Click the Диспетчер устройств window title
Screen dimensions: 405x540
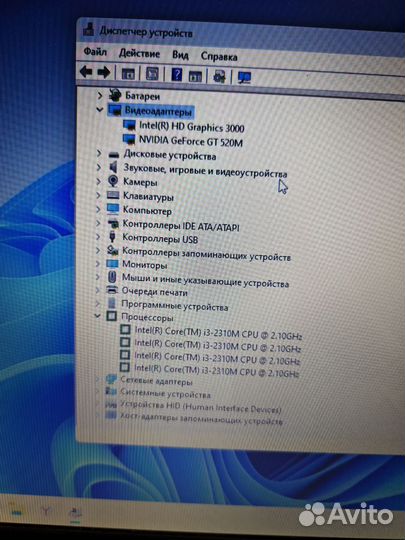(146, 33)
